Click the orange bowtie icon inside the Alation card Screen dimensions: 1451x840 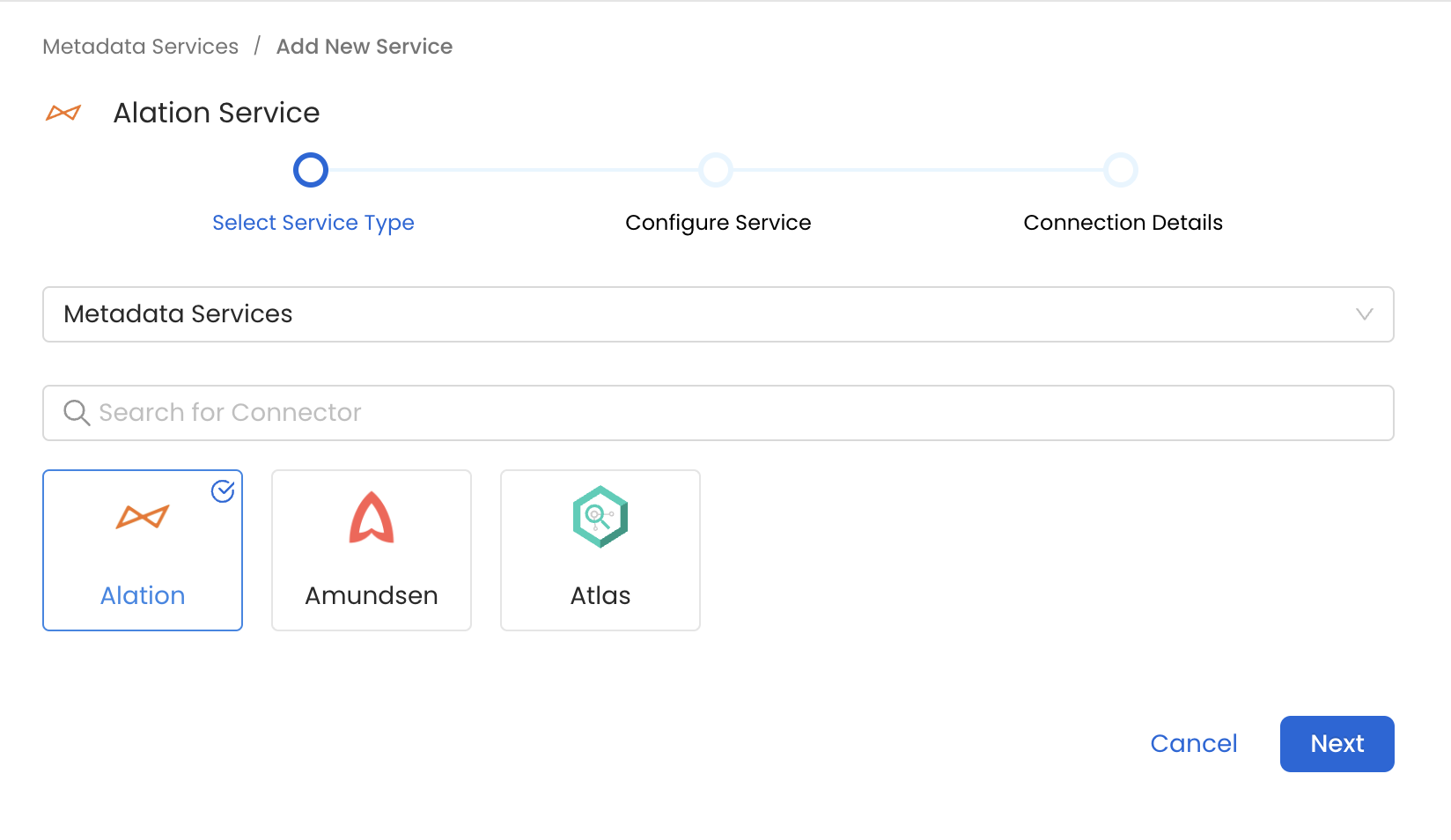click(143, 518)
